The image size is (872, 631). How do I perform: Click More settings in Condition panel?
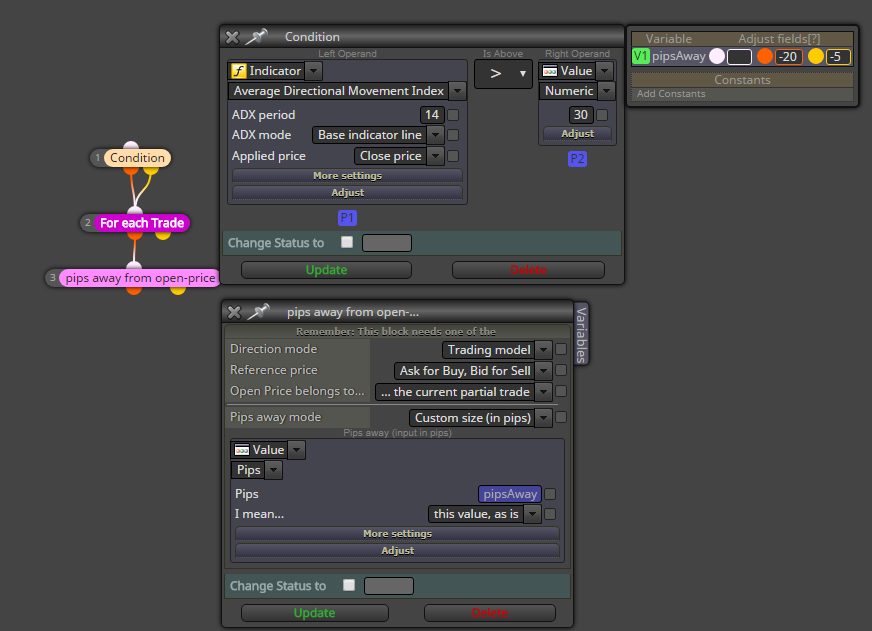(x=348, y=176)
